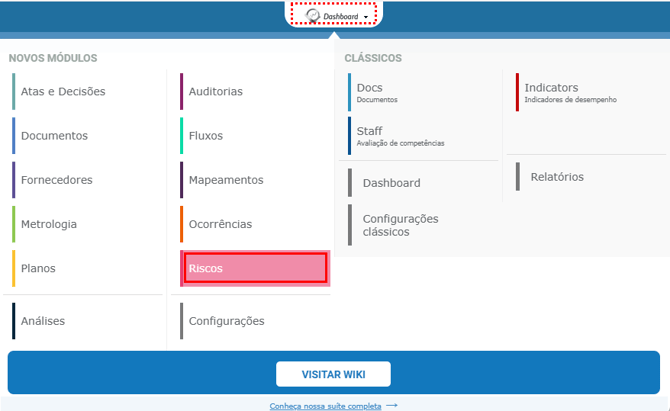The height and width of the screenshot is (411, 670).
Task: Open the Fluxos module
Action: click(x=206, y=136)
